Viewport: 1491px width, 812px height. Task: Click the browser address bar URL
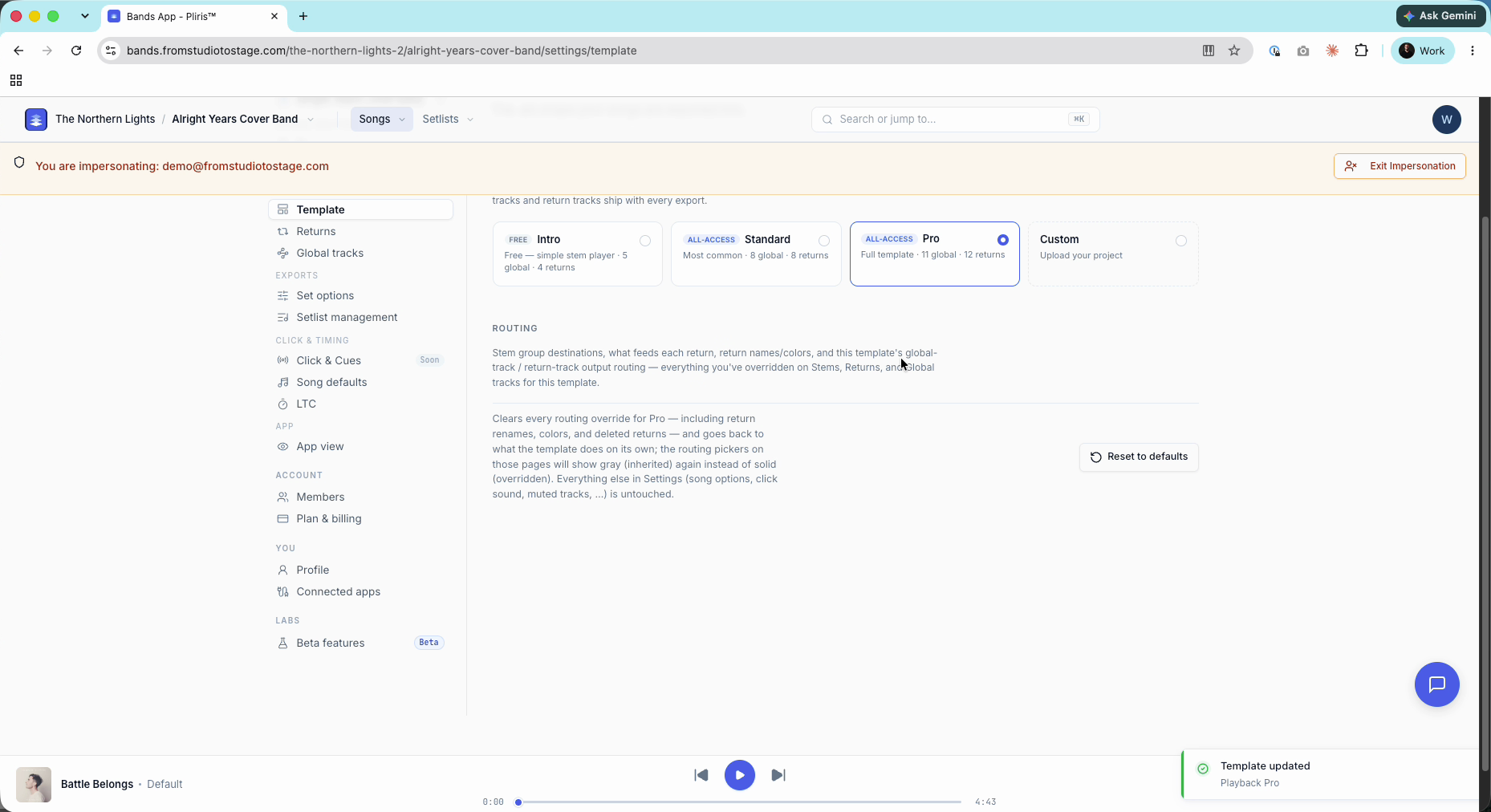pyautogui.click(x=381, y=51)
